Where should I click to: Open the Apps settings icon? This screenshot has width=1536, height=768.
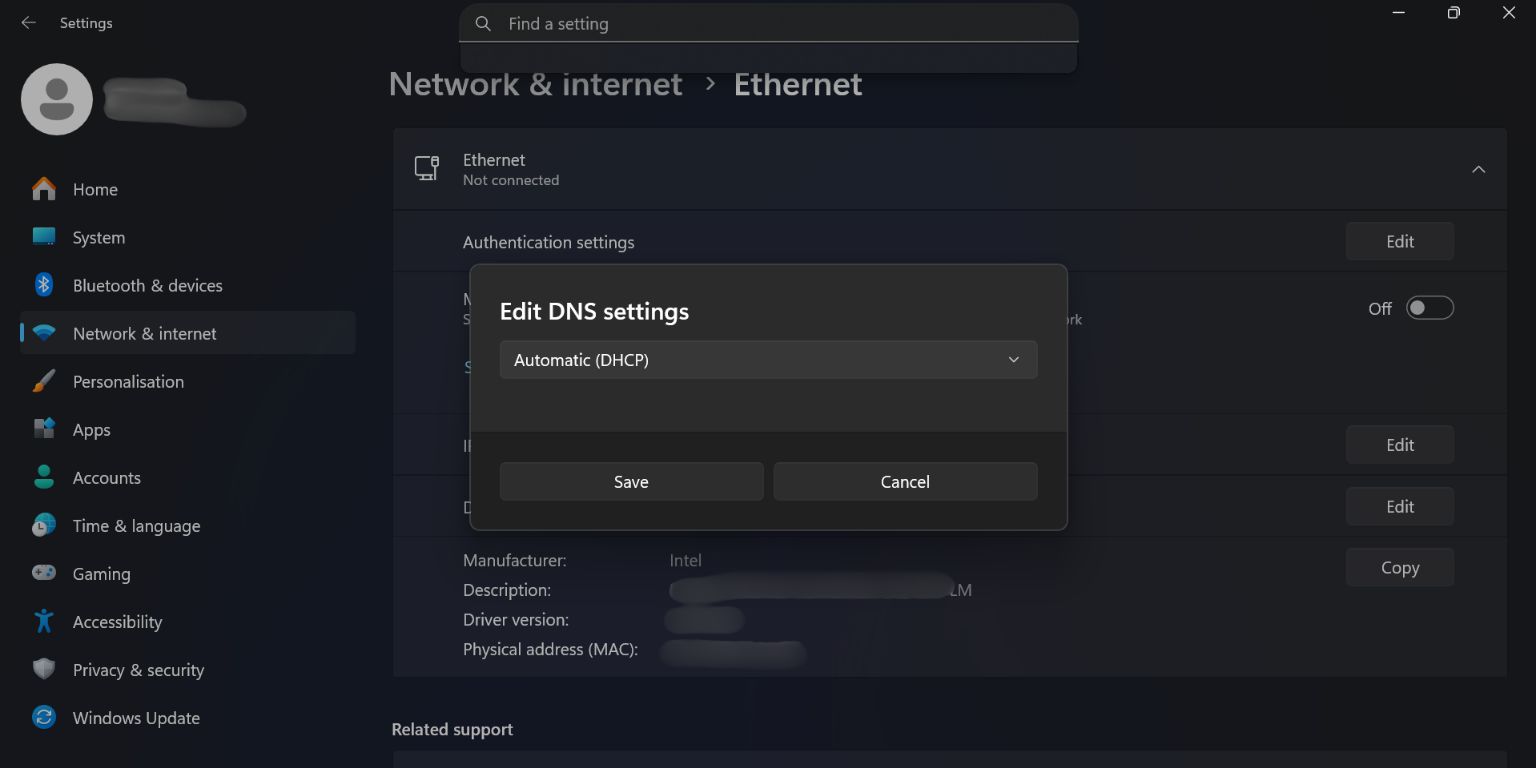pyautogui.click(x=44, y=429)
